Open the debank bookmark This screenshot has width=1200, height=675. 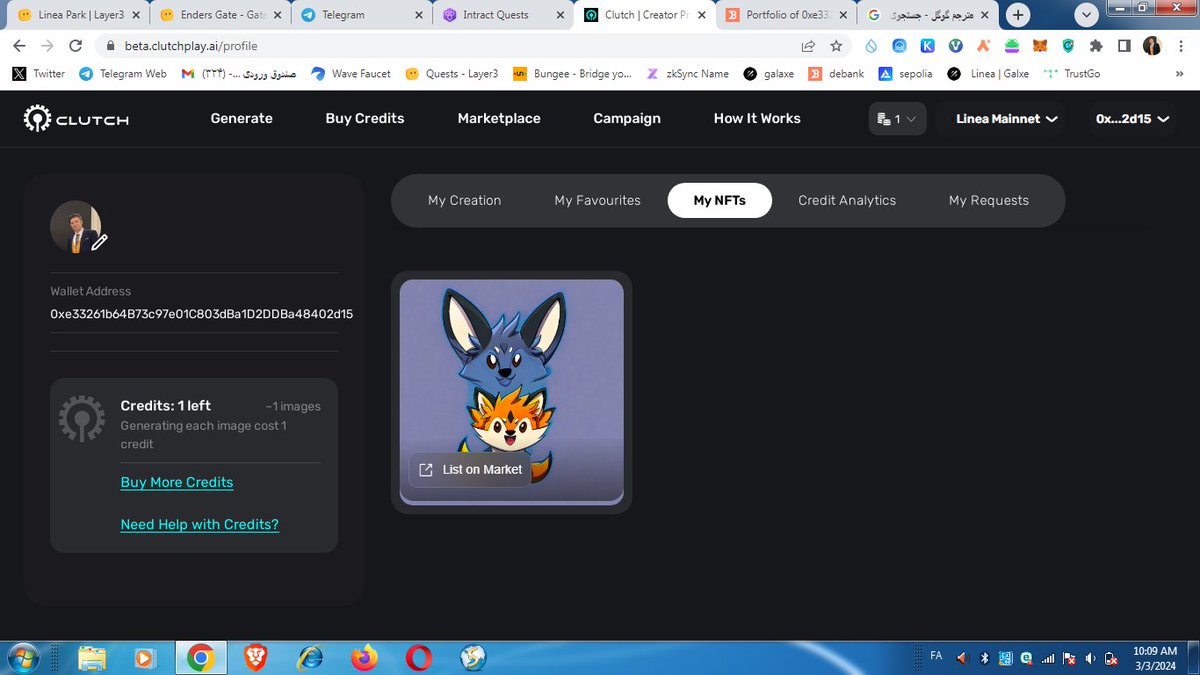click(837, 73)
